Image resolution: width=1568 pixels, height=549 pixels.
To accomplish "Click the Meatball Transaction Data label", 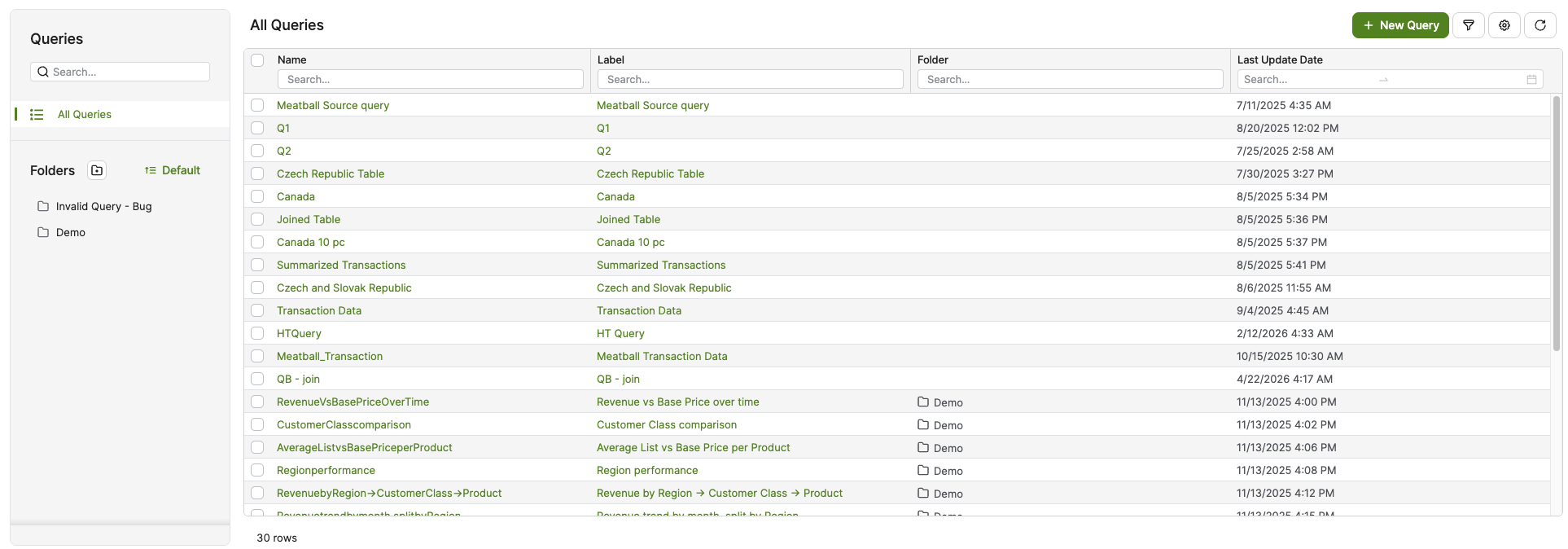I will 662,356.
